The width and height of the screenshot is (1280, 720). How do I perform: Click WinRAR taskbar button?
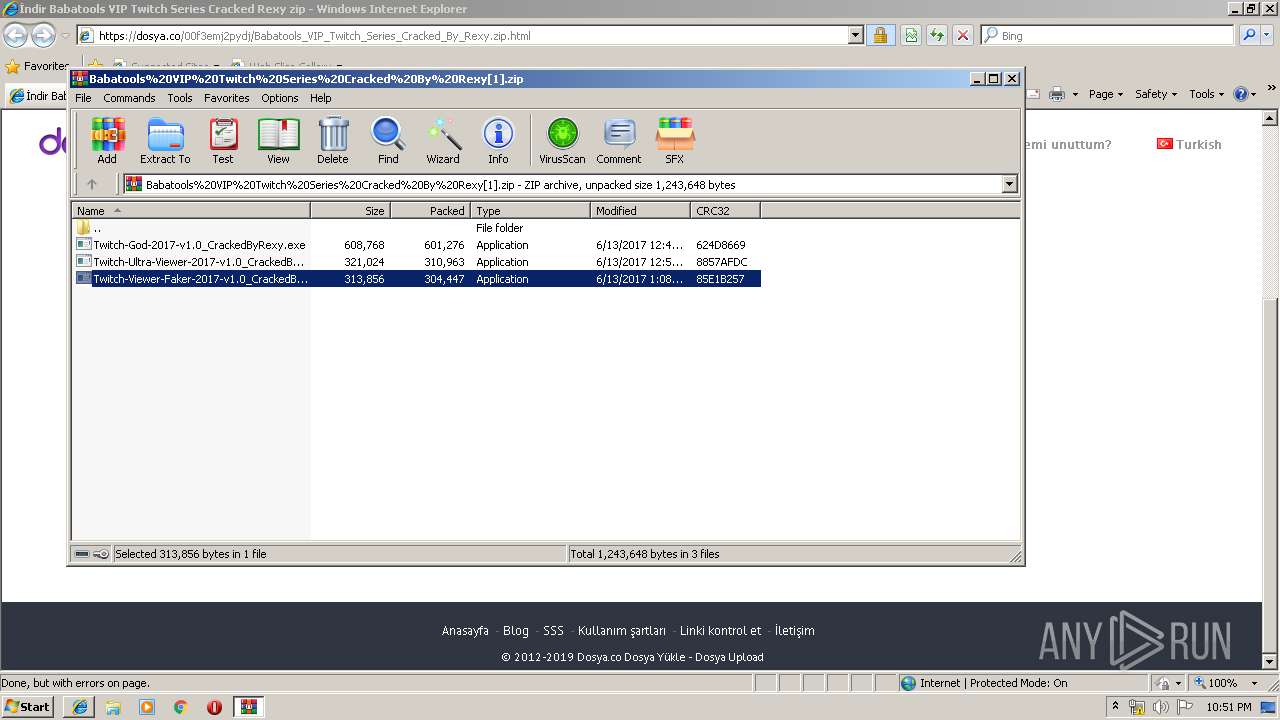point(249,707)
